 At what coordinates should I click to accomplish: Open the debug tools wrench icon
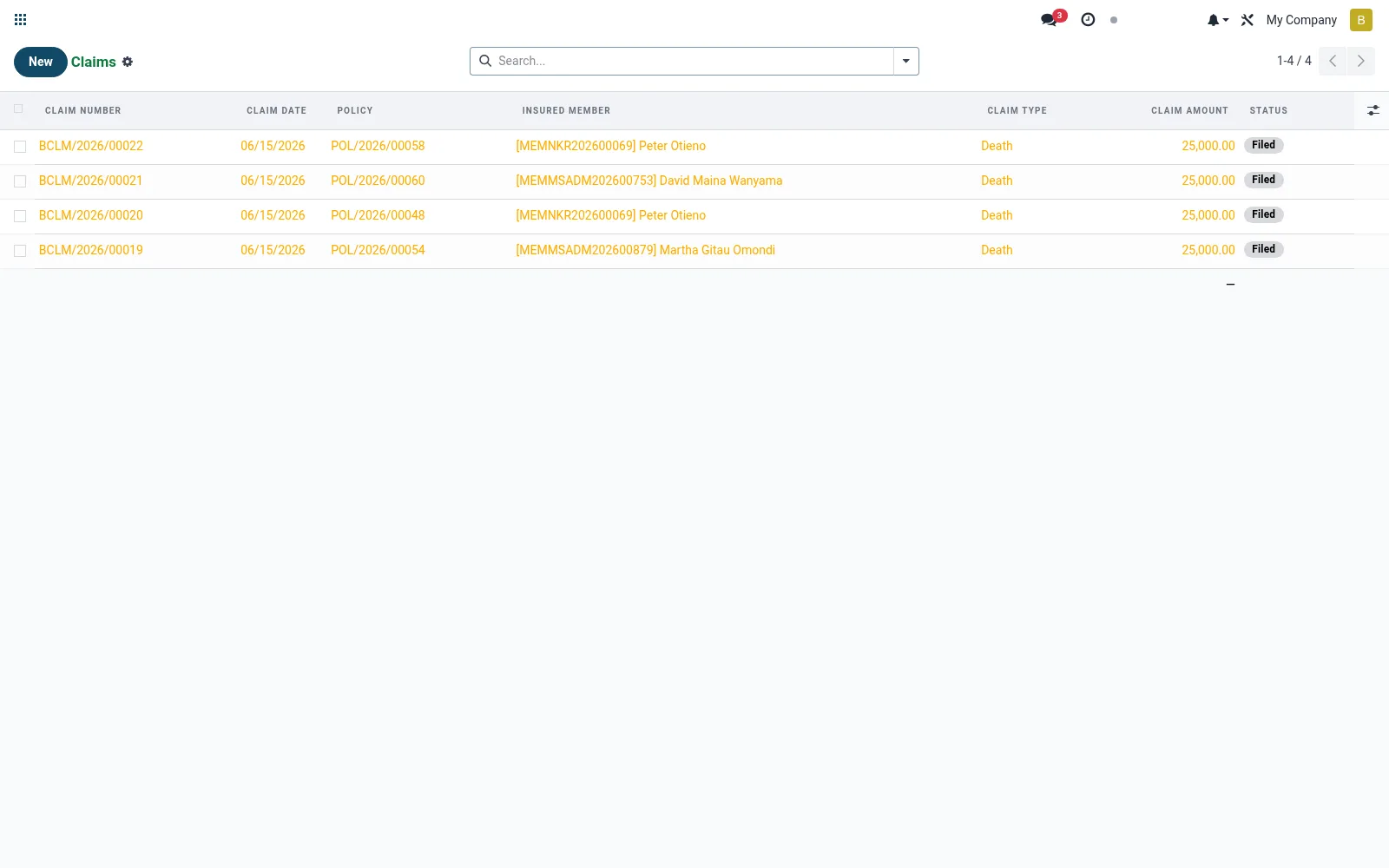(x=1247, y=20)
